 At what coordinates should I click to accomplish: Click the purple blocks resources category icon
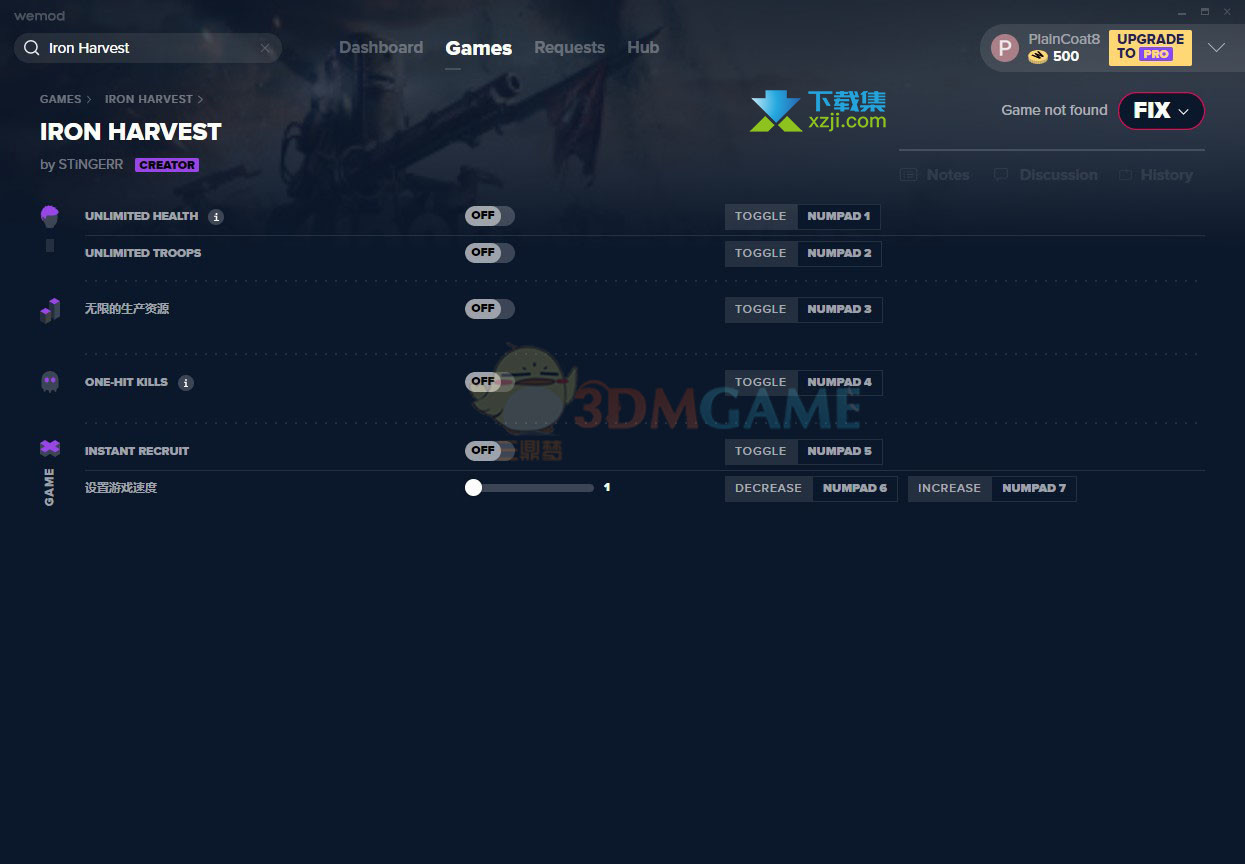coord(50,310)
